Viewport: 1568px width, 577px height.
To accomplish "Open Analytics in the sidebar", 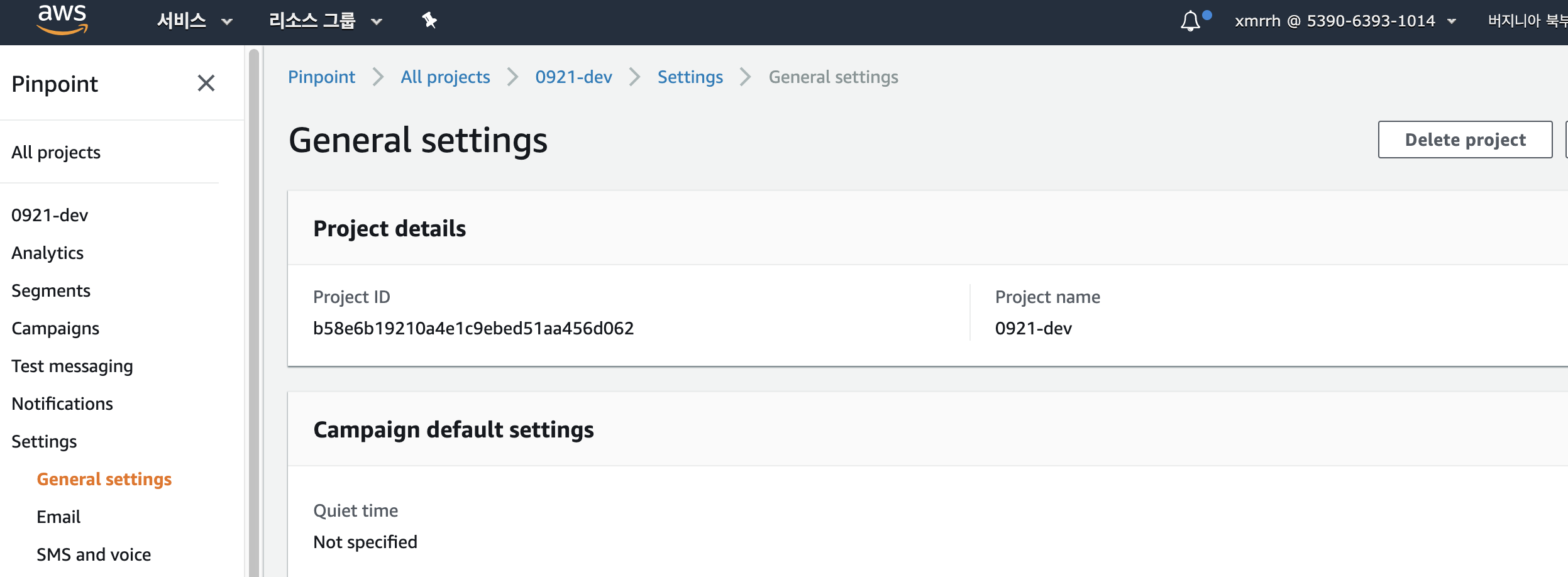I will [x=48, y=253].
